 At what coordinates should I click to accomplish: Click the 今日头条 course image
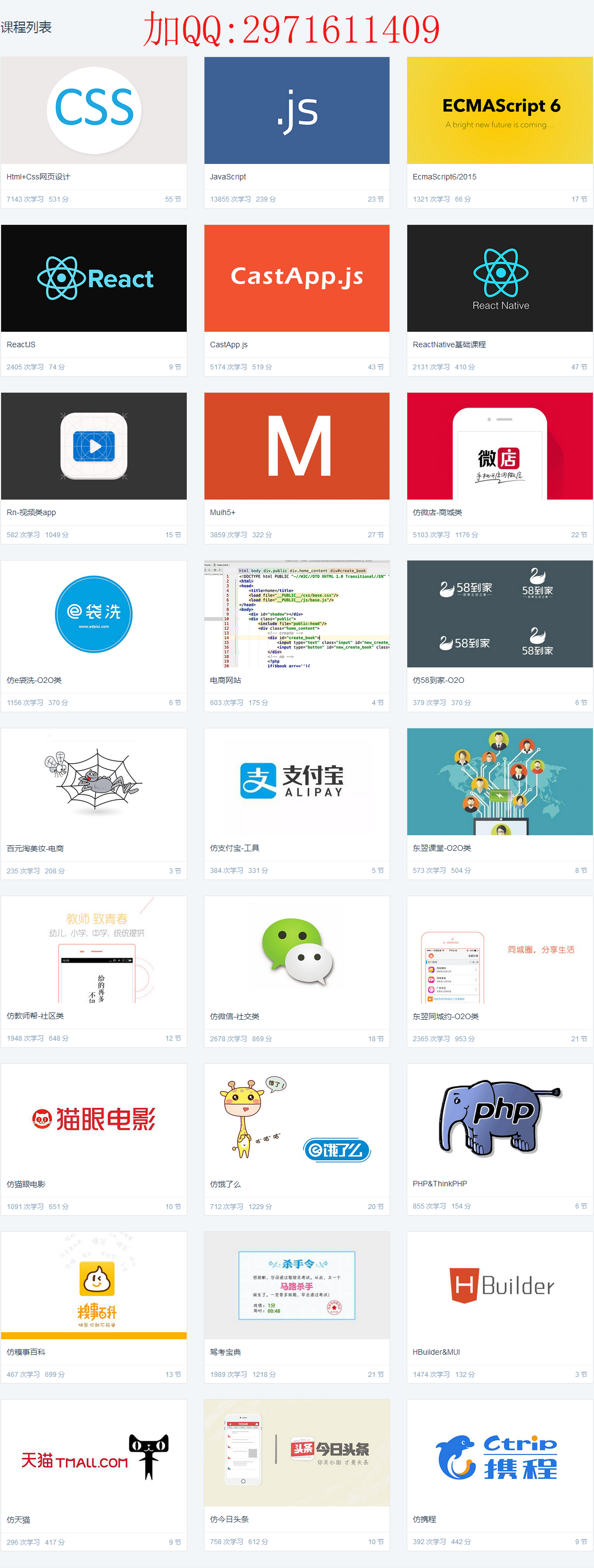[296, 1453]
